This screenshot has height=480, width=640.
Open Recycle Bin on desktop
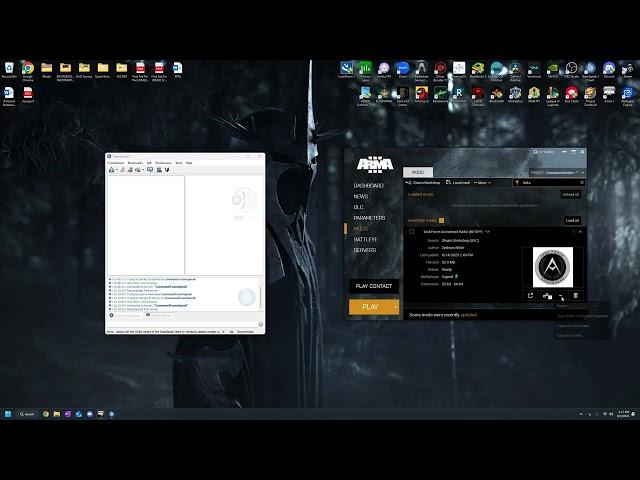pyautogui.click(x=9, y=69)
